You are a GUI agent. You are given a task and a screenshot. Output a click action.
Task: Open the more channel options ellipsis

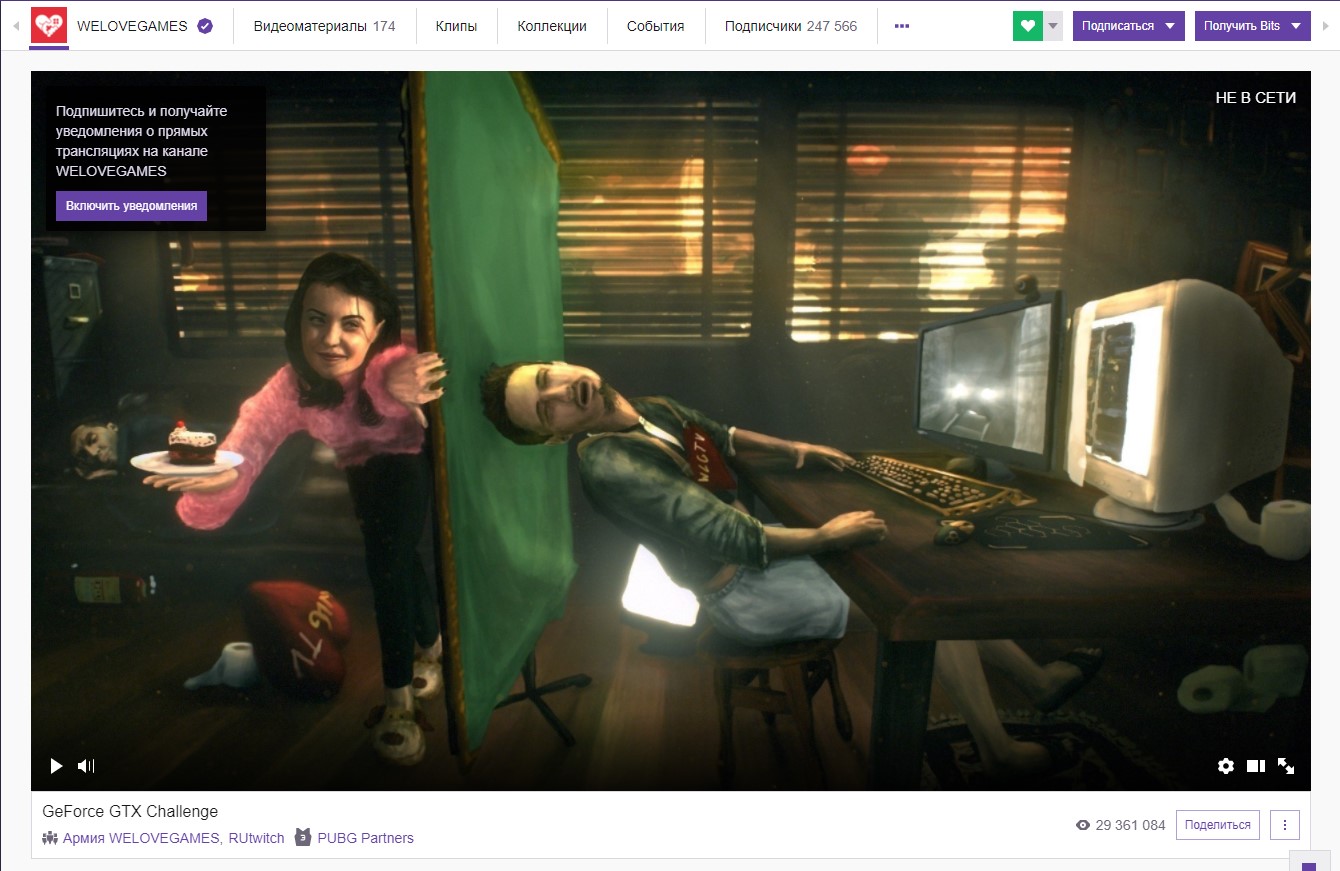click(902, 26)
